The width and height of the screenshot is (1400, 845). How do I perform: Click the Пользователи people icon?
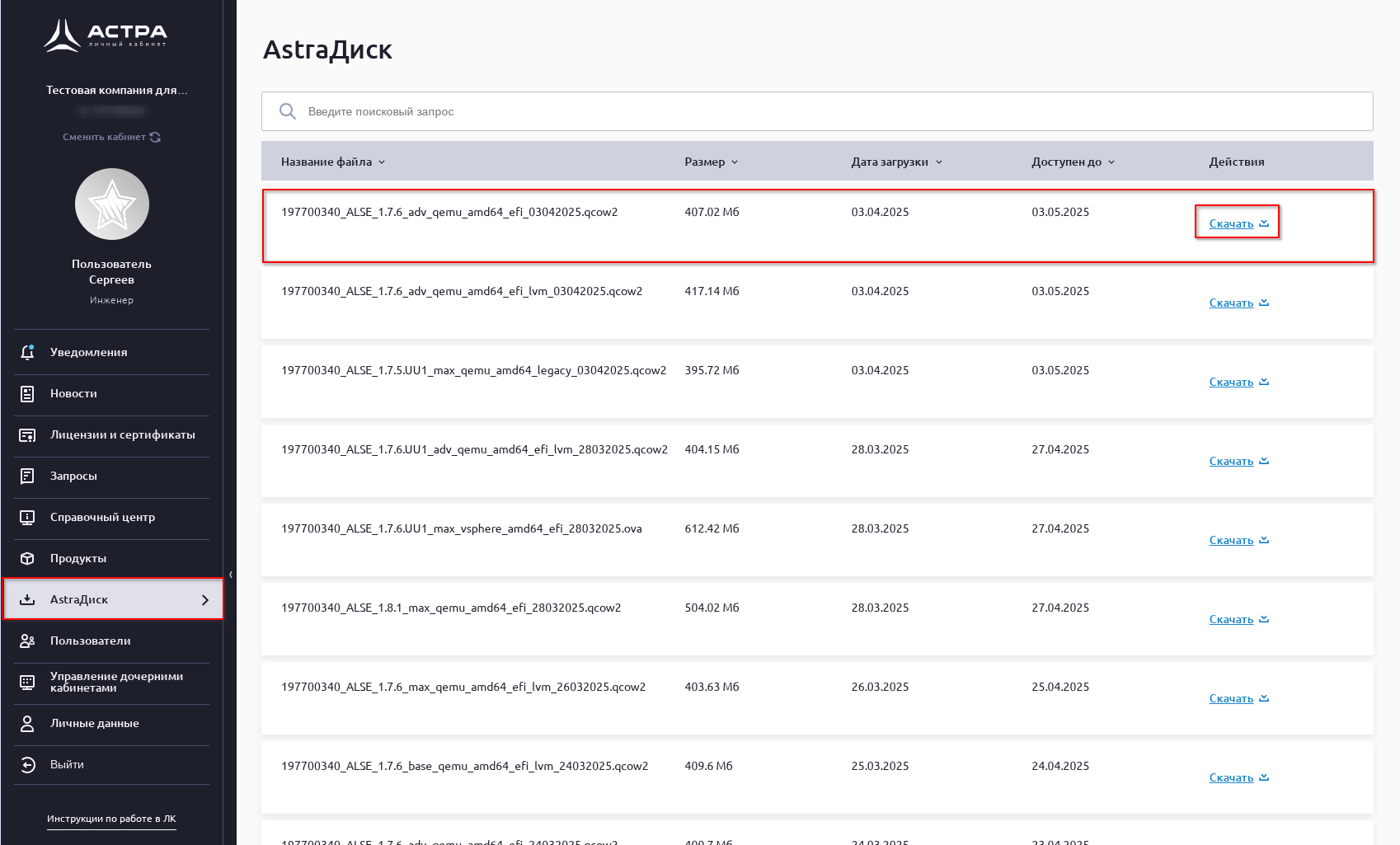[x=27, y=641]
